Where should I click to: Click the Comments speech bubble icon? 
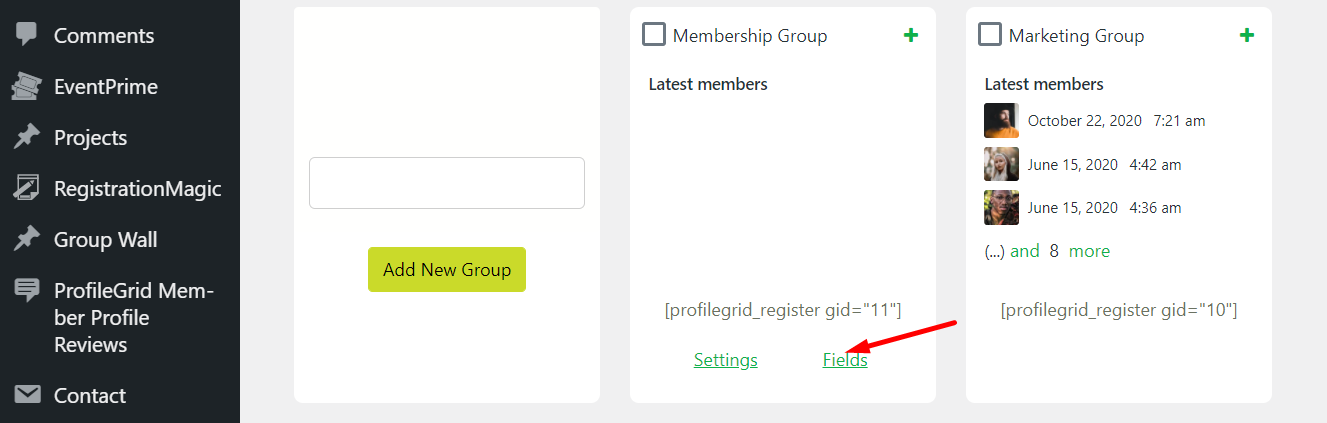pos(27,35)
